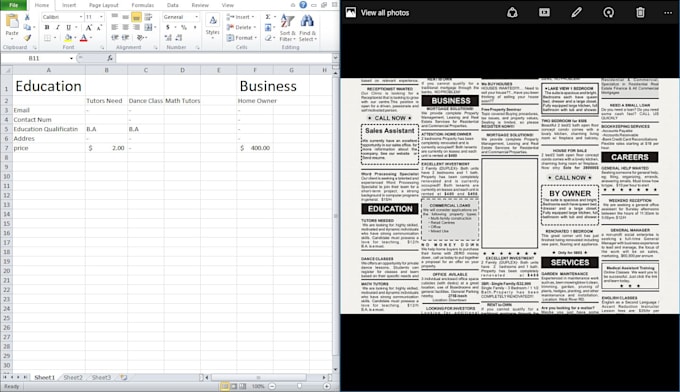This screenshot has width=680, height=392.
Task: Switch to Sheet3 tab
Action: click(x=101, y=378)
